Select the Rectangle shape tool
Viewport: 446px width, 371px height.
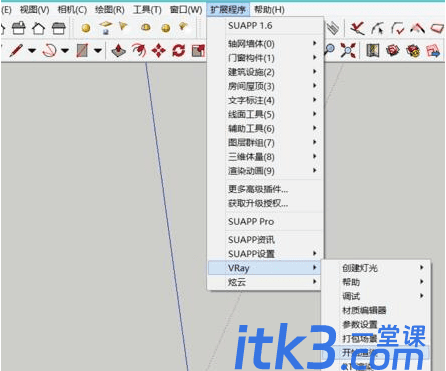point(82,51)
